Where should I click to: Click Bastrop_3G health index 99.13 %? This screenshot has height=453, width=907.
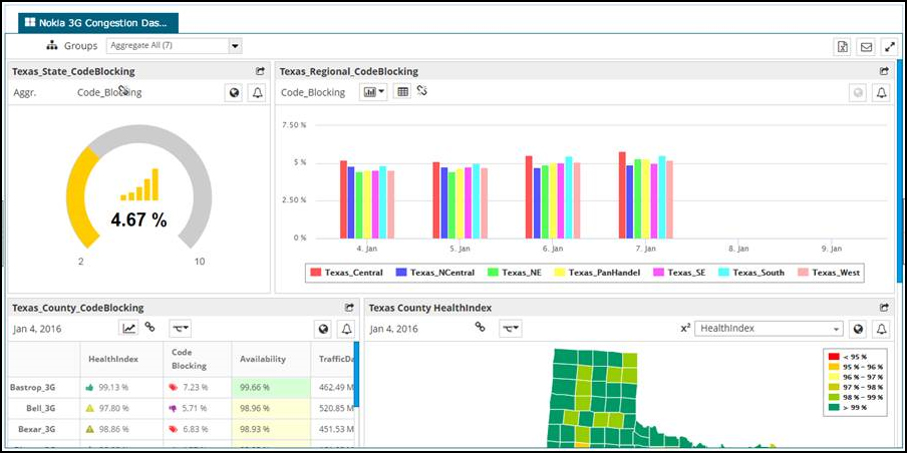click(x=121, y=387)
